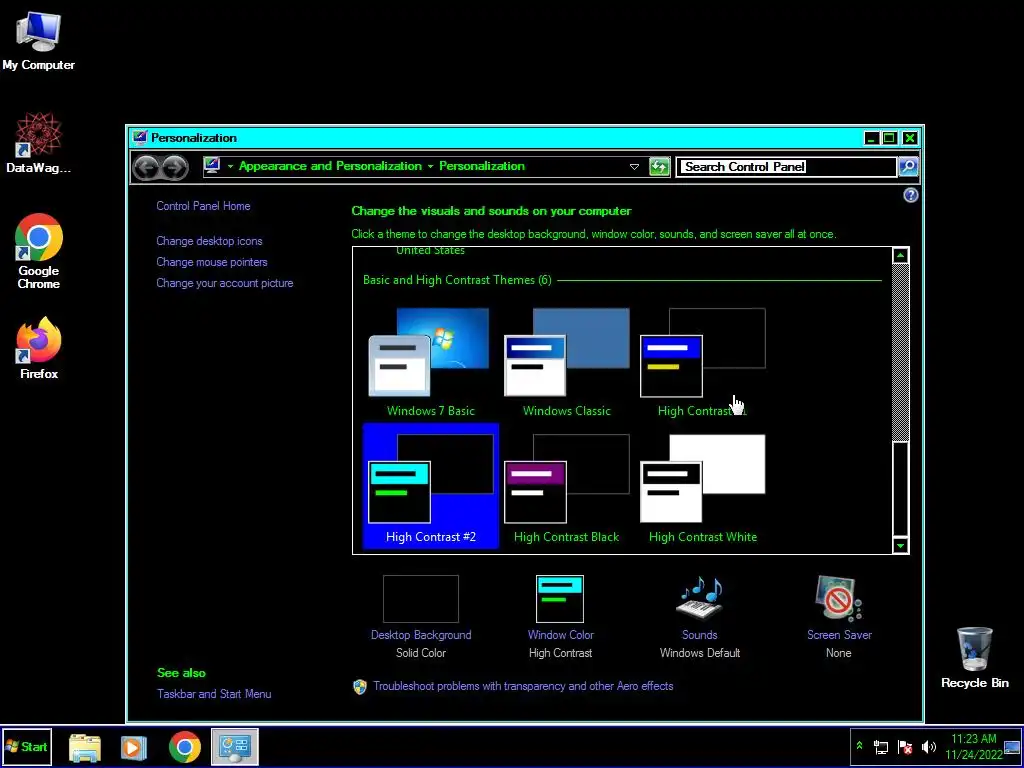Open Change your account picture
The width and height of the screenshot is (1024, 768).
[225, 283]
